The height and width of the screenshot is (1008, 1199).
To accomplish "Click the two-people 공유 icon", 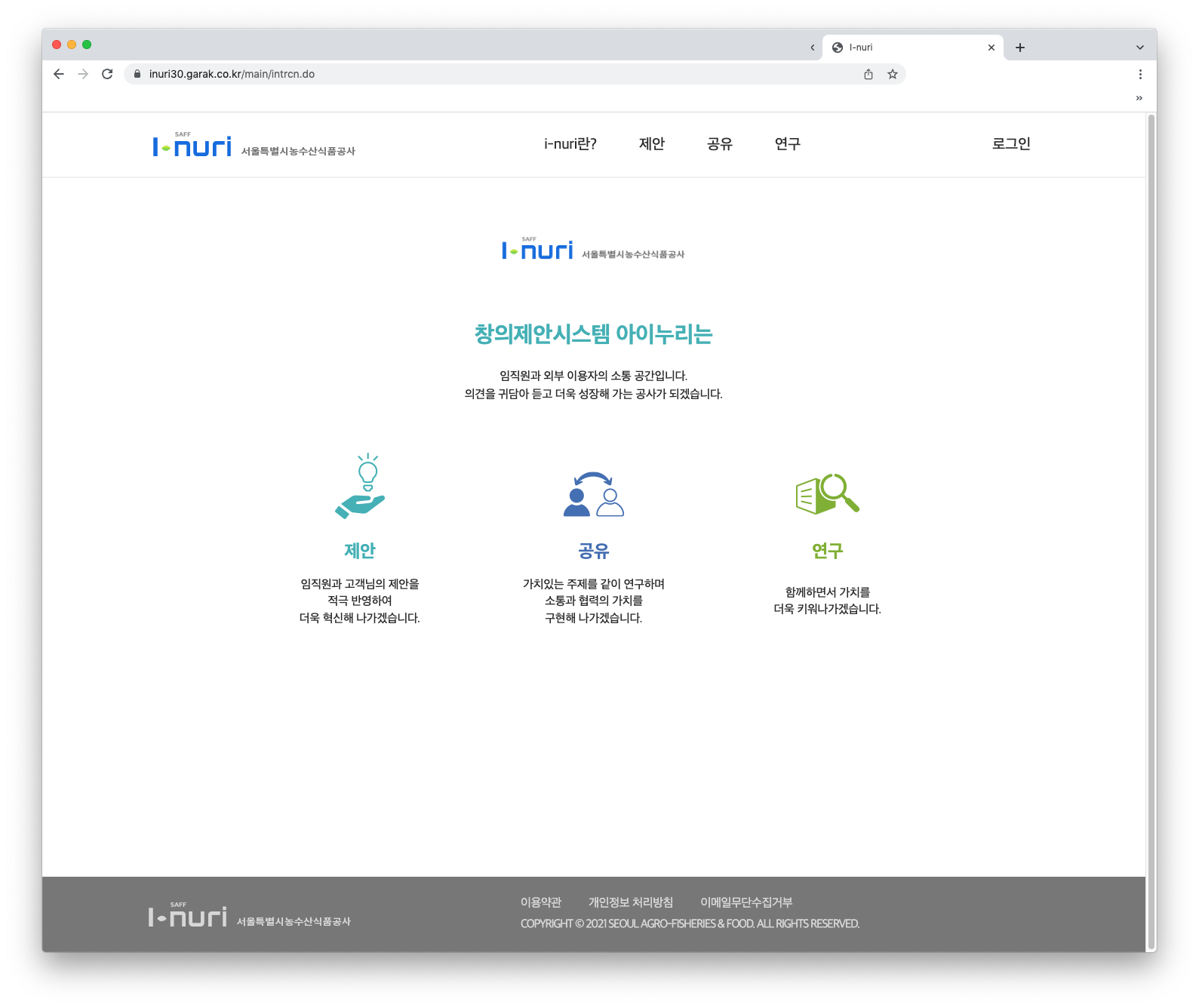I will click(x=594, y=494).
